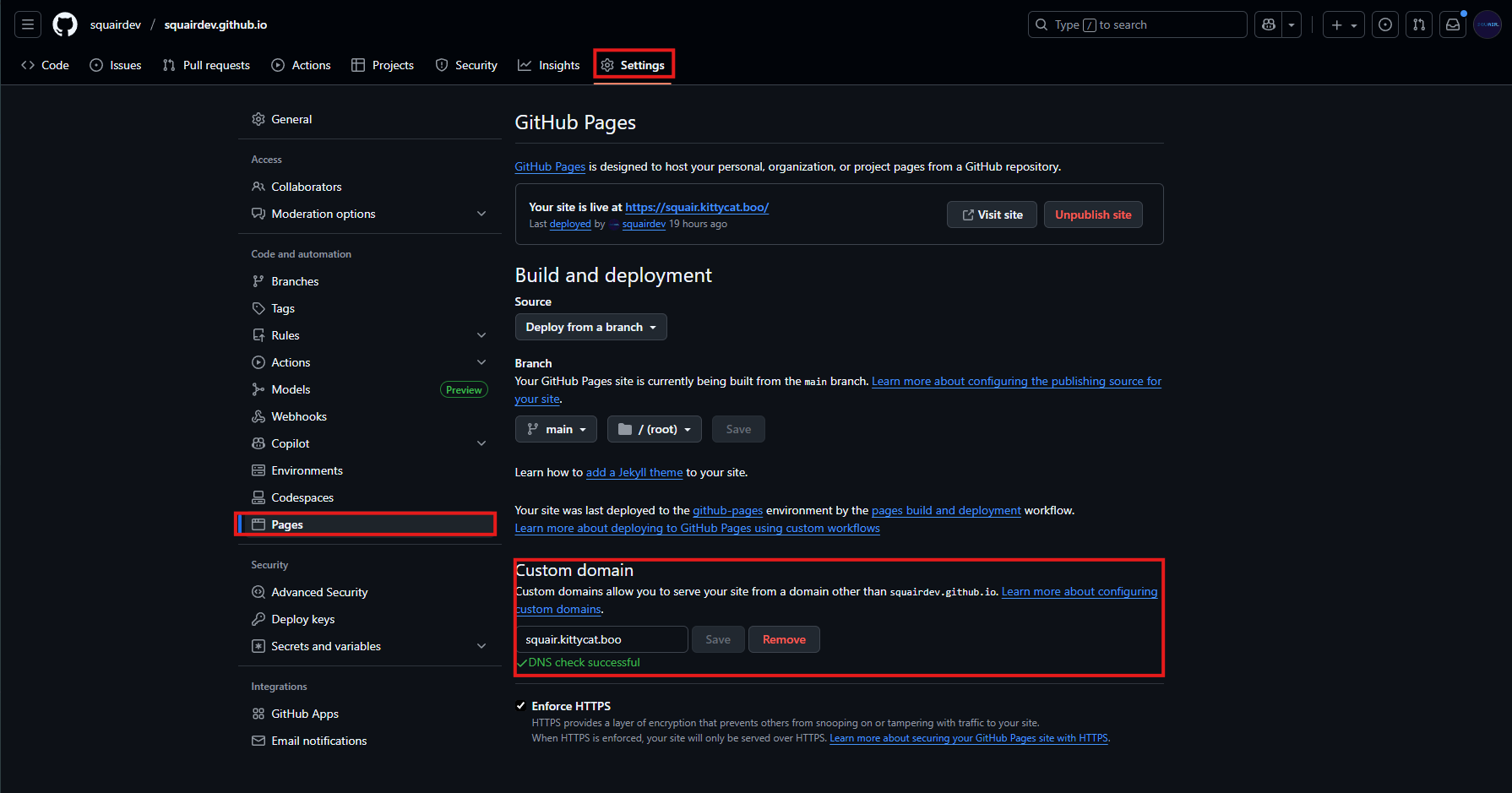The height and width of the screenshot is (793, 1512).
Task: Open the global navigation hamburger icon
Action: coord(27,24)
